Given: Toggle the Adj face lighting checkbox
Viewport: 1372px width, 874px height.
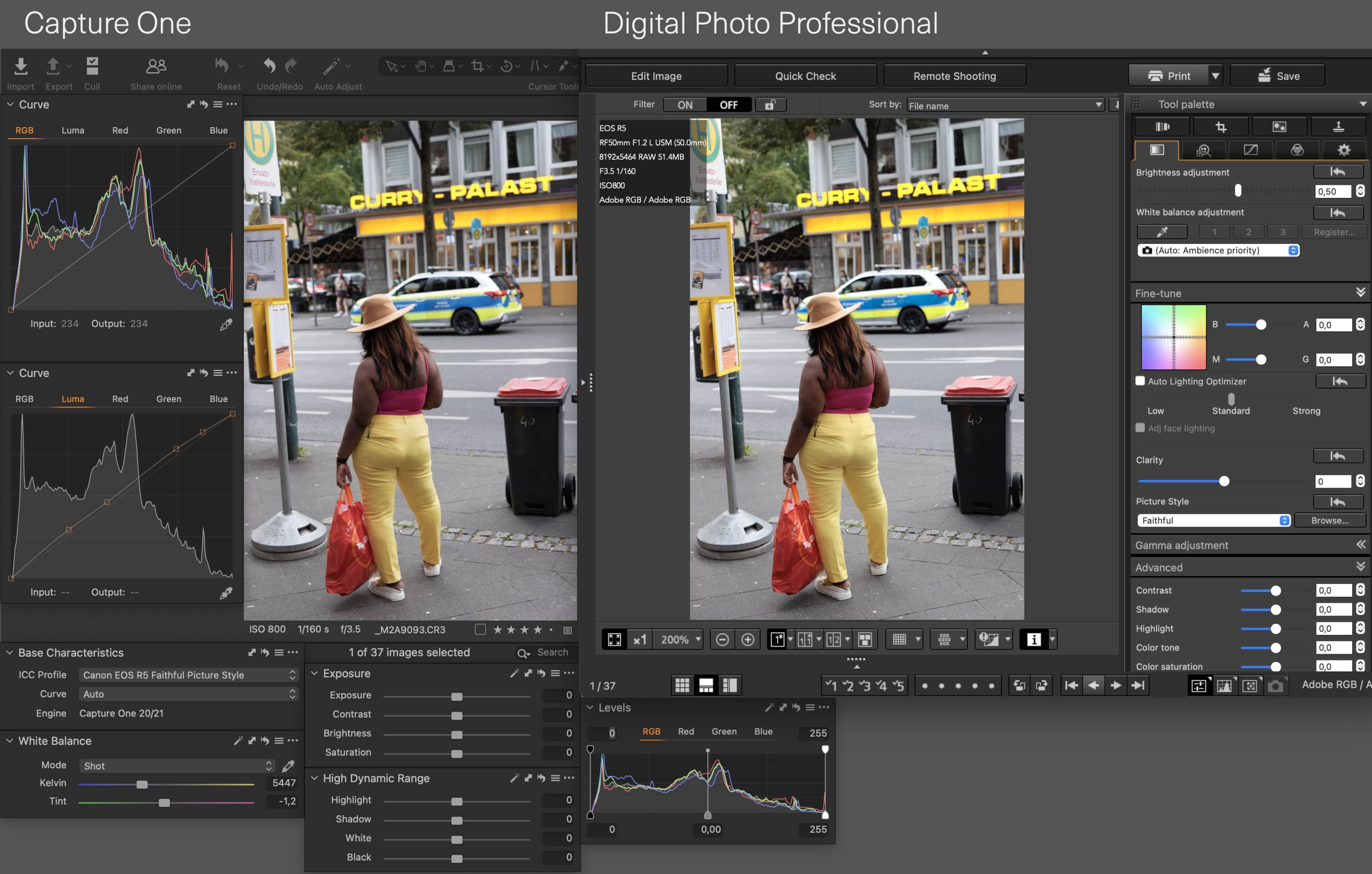Looking at the screenshot, I should (1140, 427).
